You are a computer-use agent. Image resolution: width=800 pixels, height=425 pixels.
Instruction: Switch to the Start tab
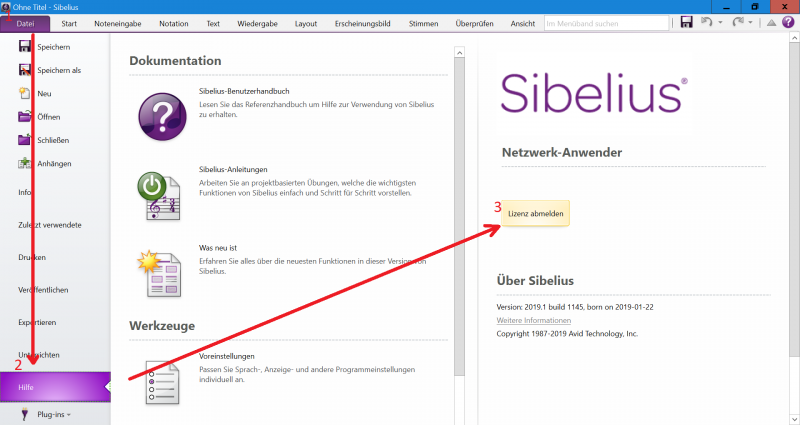pos(69,23)
